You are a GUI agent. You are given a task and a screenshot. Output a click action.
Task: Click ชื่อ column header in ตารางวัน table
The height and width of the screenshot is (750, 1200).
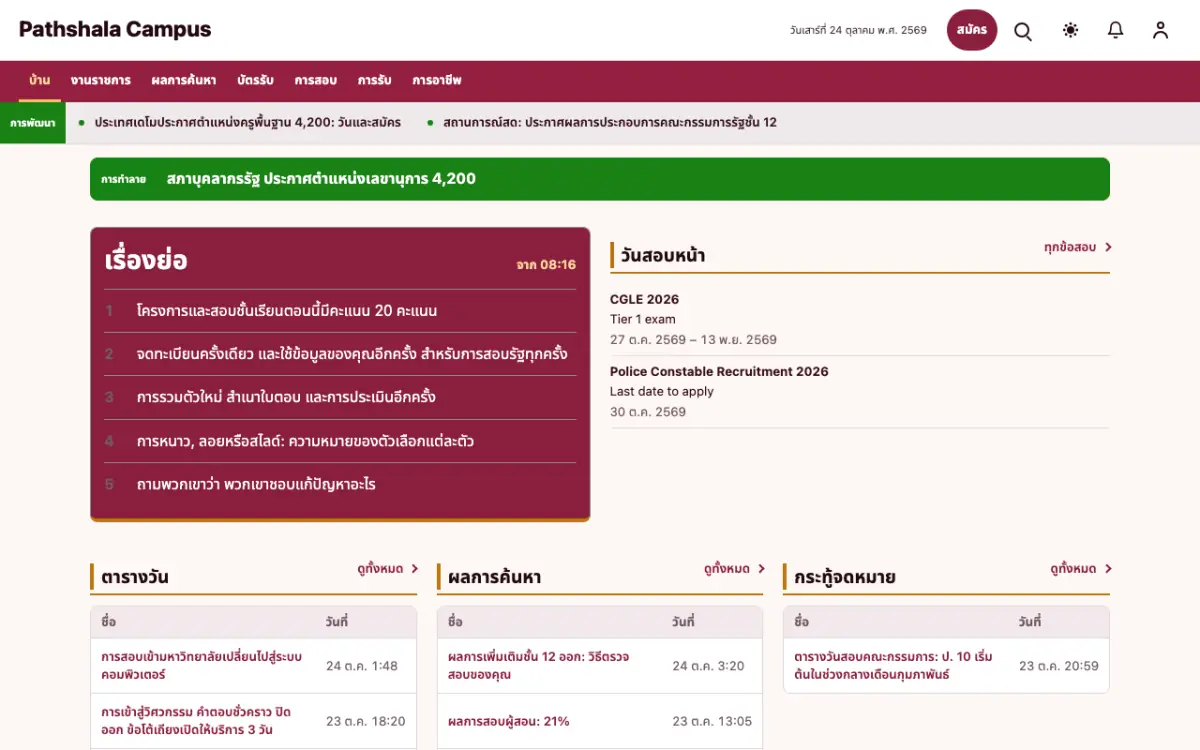[109, 622]
